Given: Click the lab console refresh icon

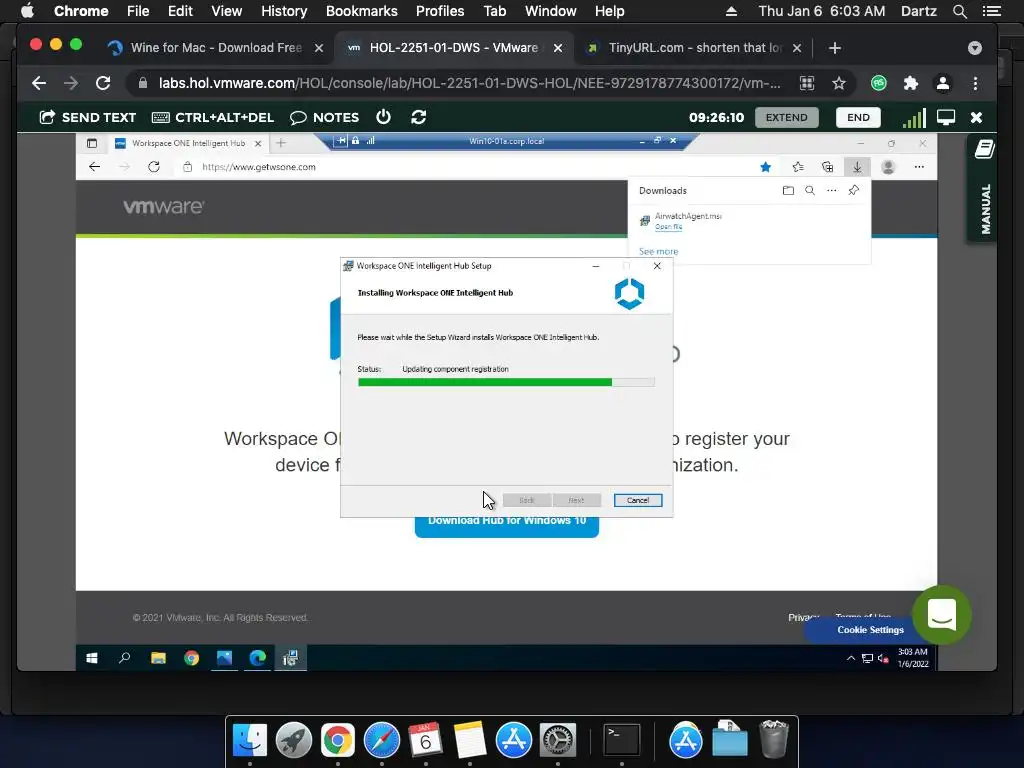Looking at the screenshot, I should [419, 117].
